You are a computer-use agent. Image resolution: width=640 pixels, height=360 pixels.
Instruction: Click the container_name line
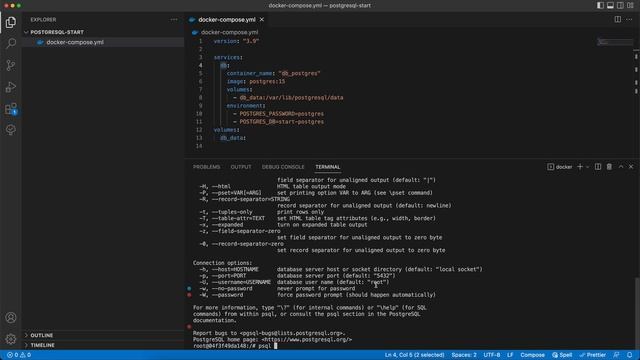(x=273, y=73)
